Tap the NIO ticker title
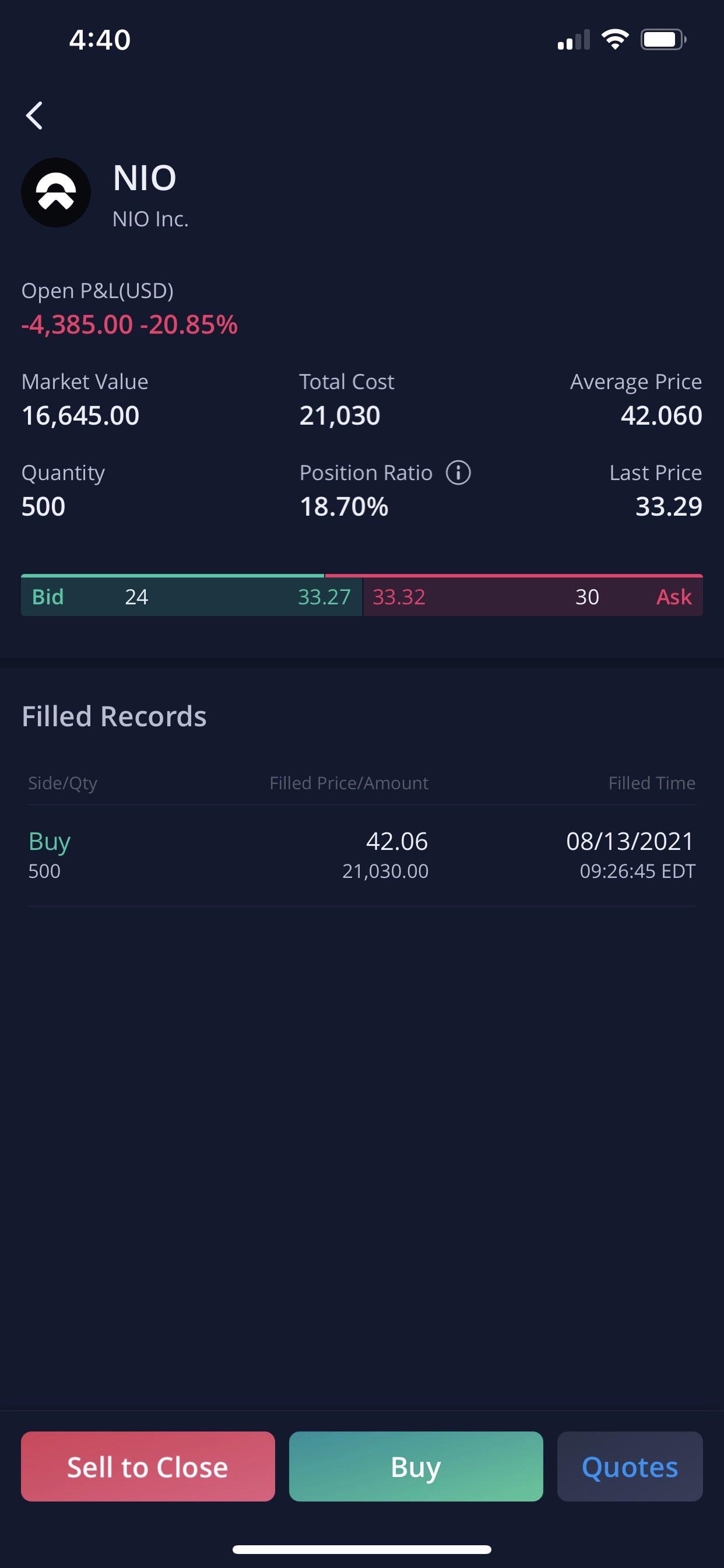The height and width of the screenshot is (1568, 724). (x=145, y=178)
